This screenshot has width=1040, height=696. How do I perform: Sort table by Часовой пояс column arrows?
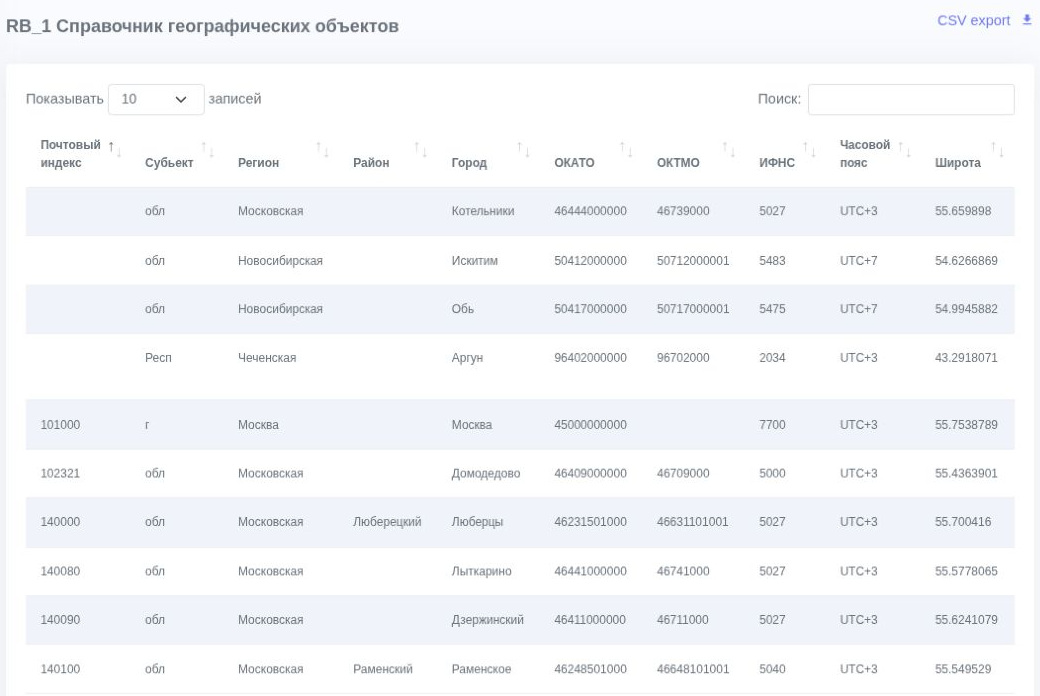point(905,149)
